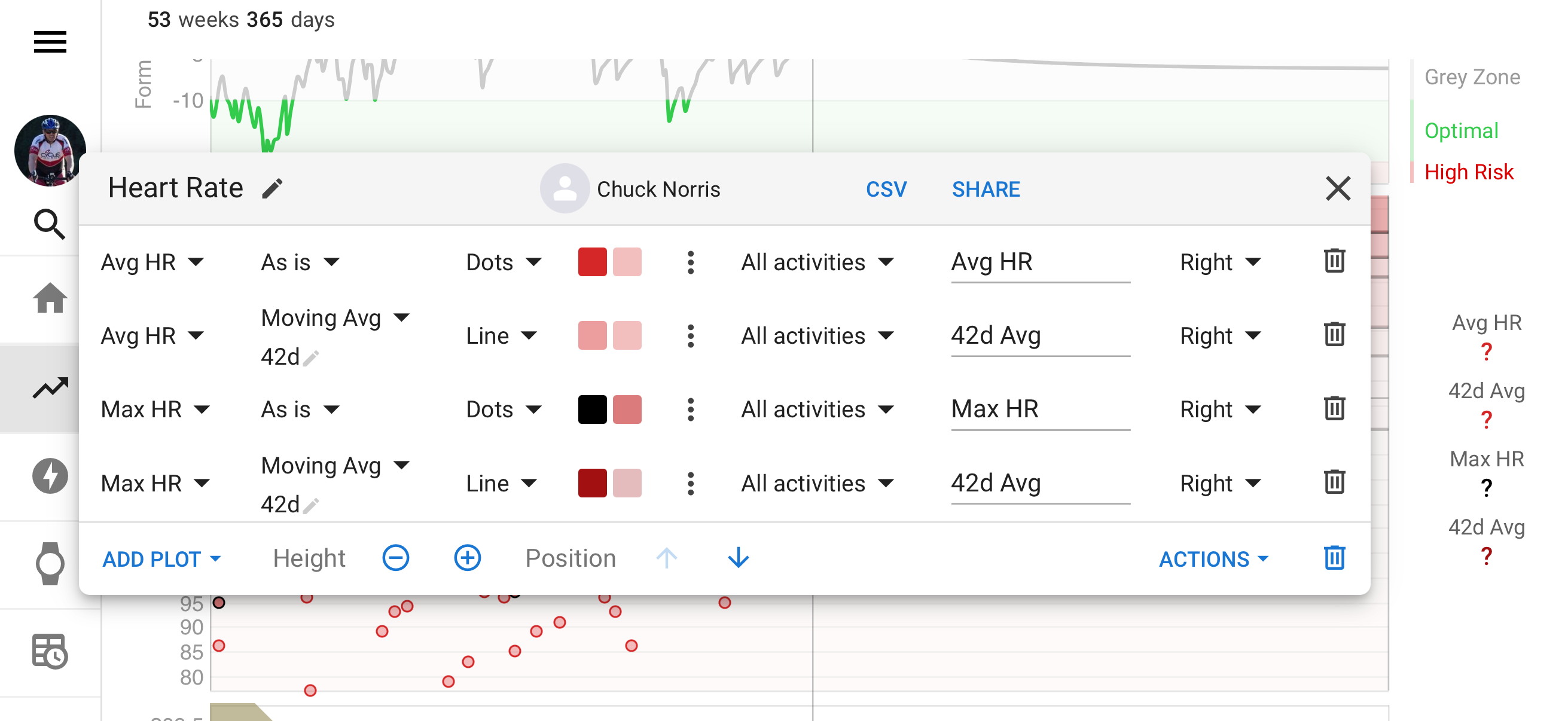Open more options for Max HR dots row
This screenshot has width=1568, height=721.
pyautogui.click(x=690, y=410)
